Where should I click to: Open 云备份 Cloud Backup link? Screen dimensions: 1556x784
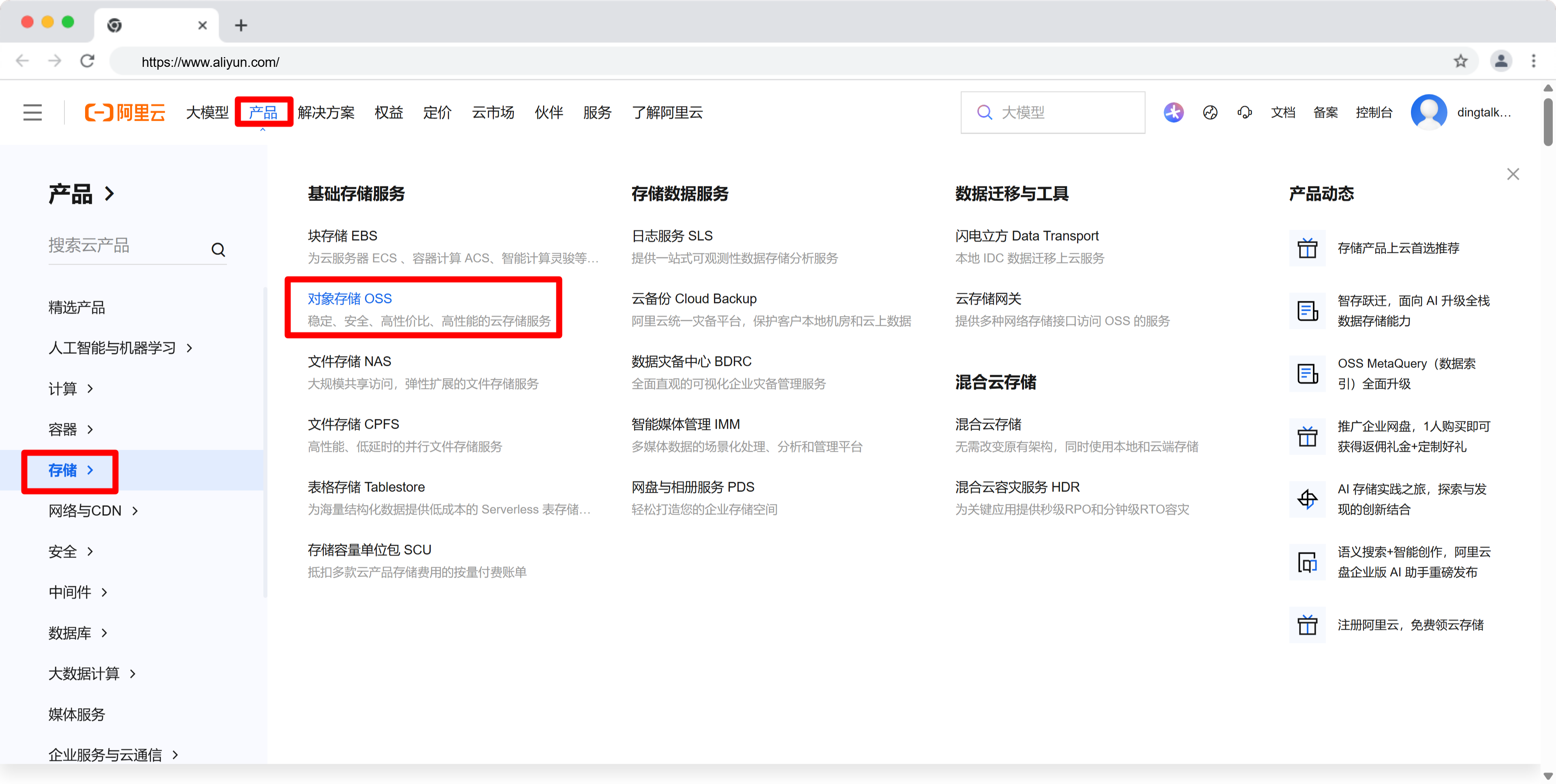pos(694,298)
